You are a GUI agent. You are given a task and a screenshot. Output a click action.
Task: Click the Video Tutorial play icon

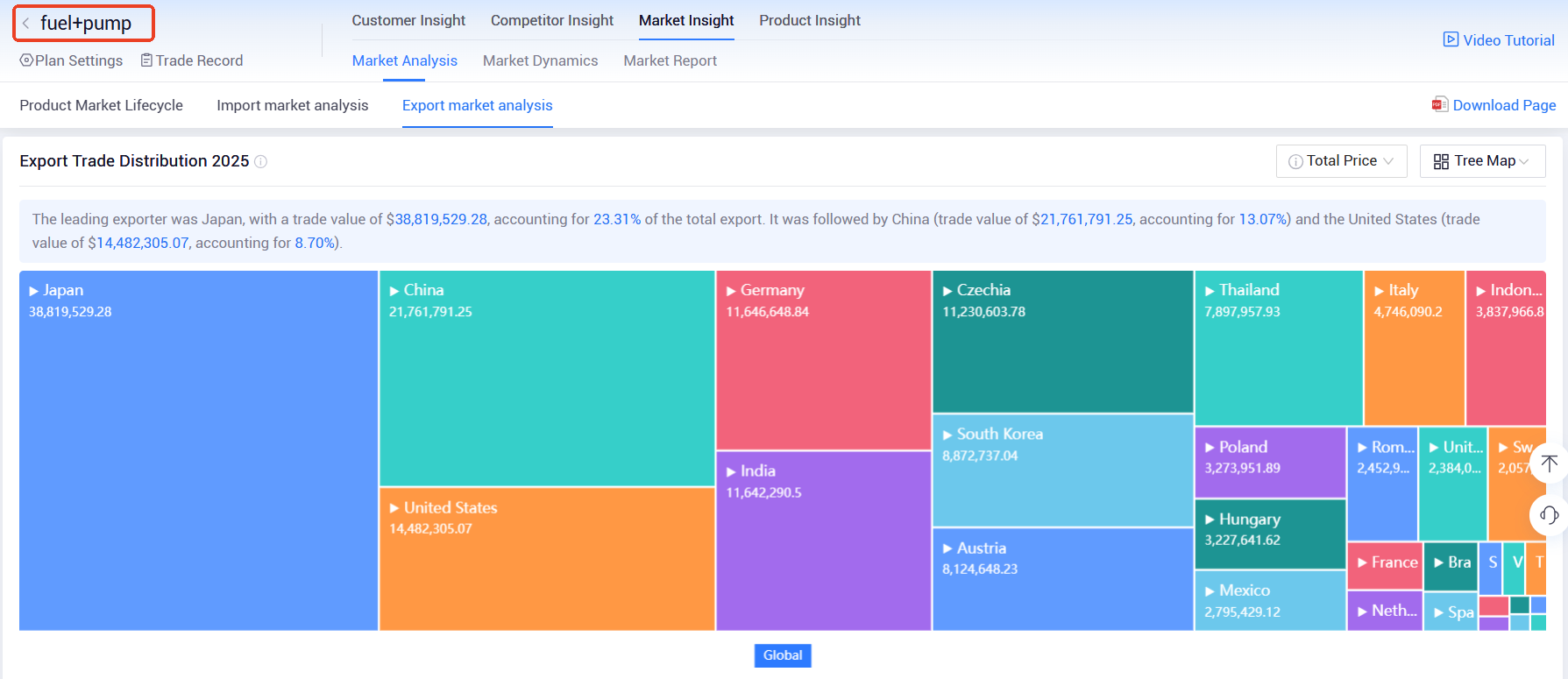click(x=1451, y=39)
